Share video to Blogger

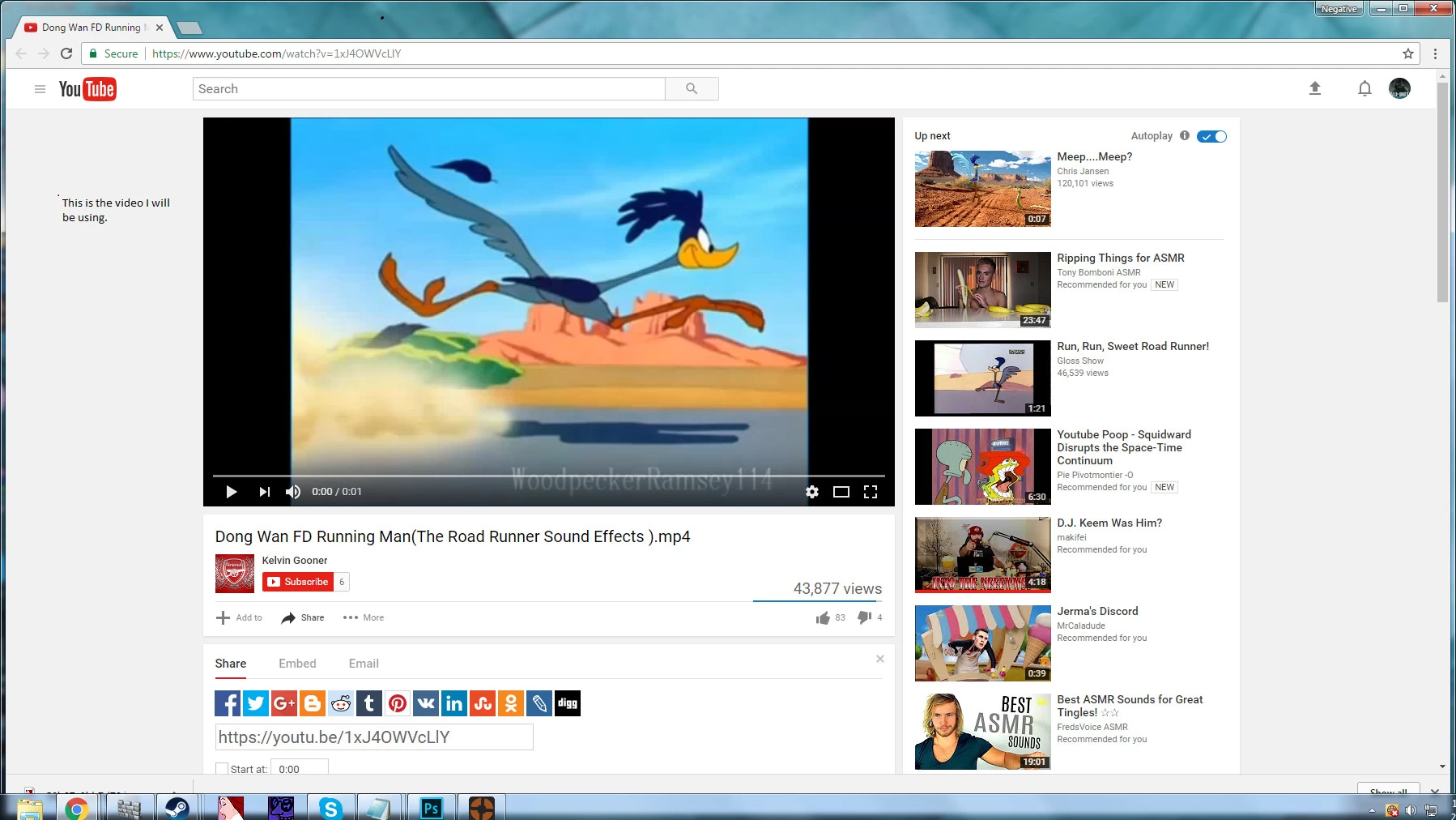[313, 703]
